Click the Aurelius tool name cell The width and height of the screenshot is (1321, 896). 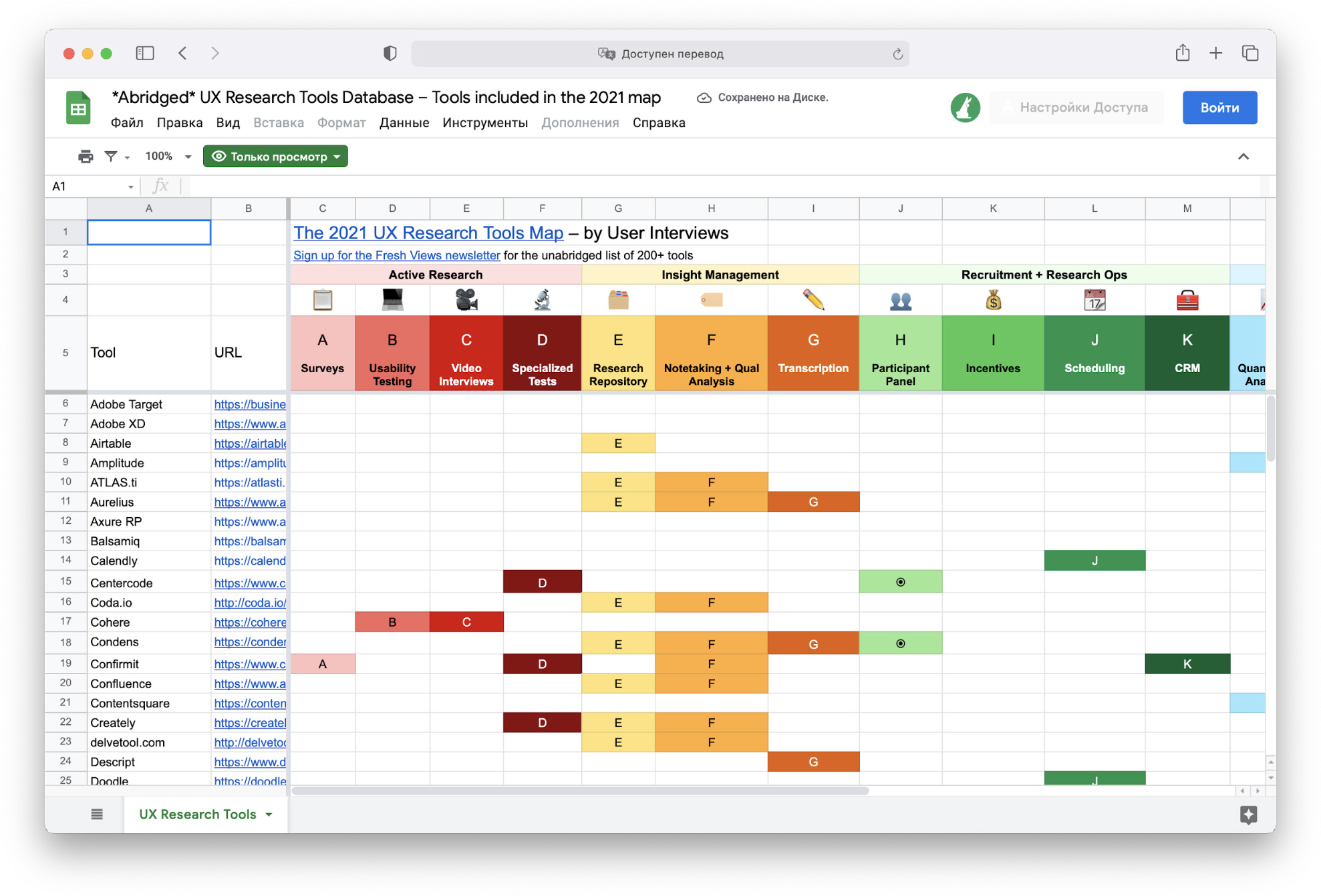tap(149, 502)
